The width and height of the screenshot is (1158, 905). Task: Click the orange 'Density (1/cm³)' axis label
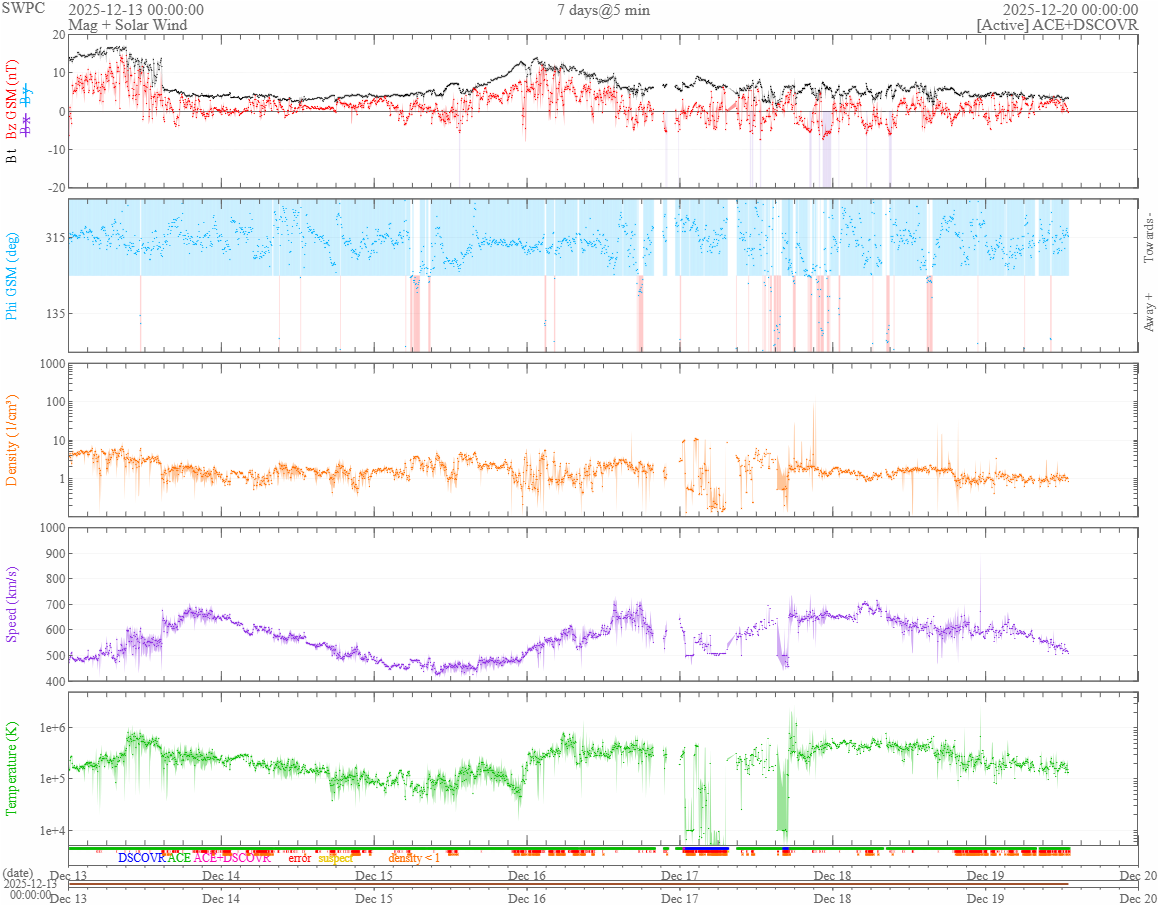(12, 440)
